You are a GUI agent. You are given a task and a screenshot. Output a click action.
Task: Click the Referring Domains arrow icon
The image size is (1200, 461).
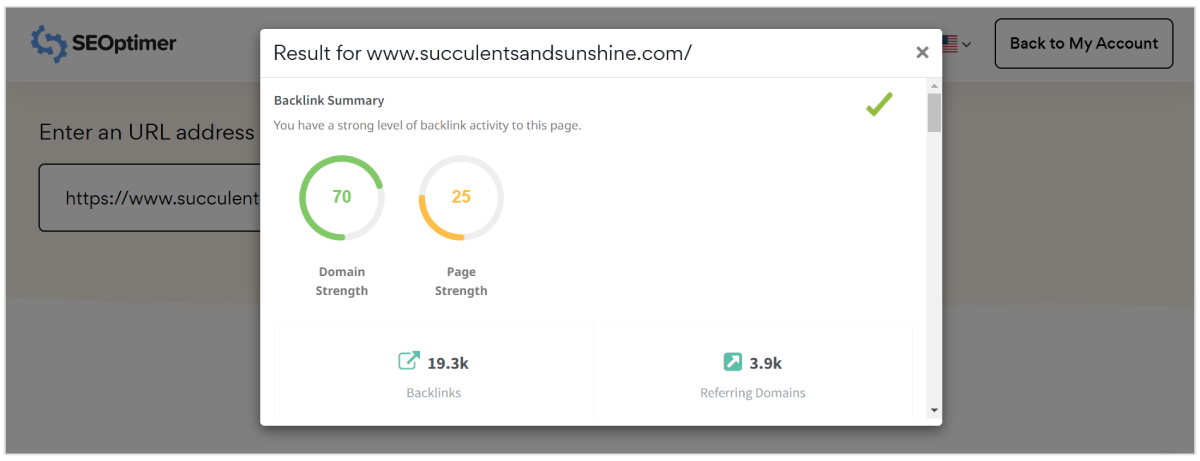[733, 361]
